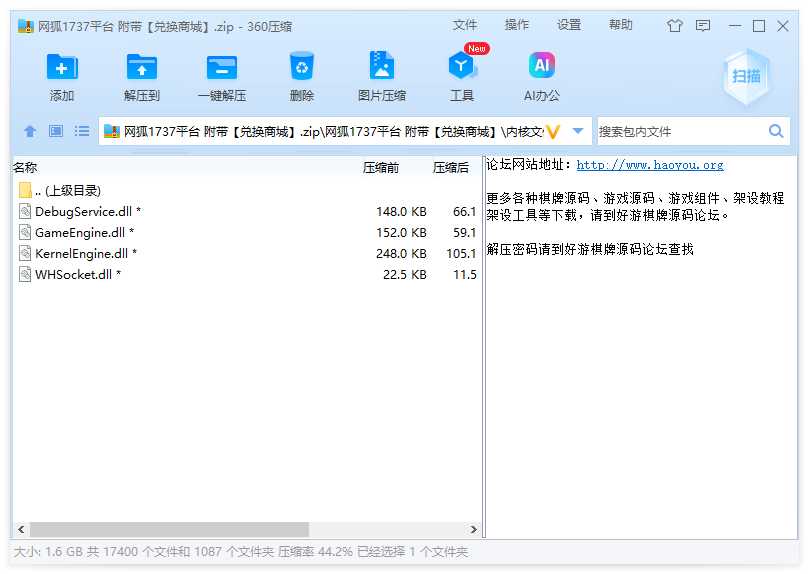Maximize the 360压缩 window

coord(759,26)
